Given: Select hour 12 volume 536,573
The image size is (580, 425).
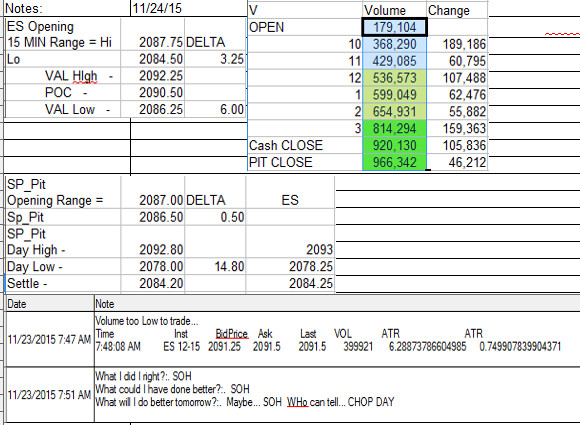Looking at the screenshot, I should click(394, 78).
